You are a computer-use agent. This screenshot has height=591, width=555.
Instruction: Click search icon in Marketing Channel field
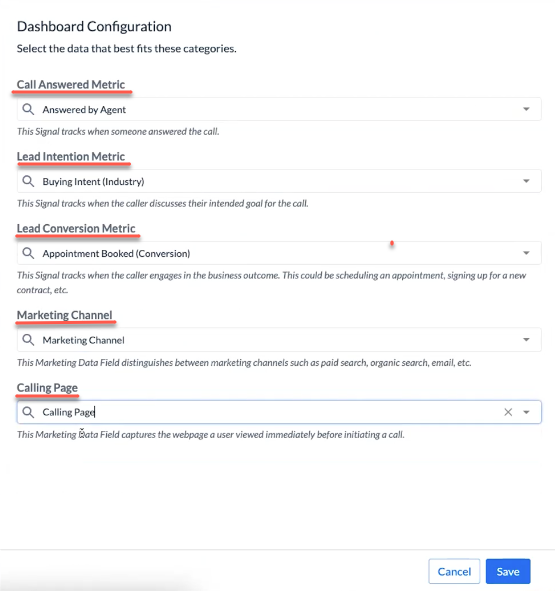28,340
